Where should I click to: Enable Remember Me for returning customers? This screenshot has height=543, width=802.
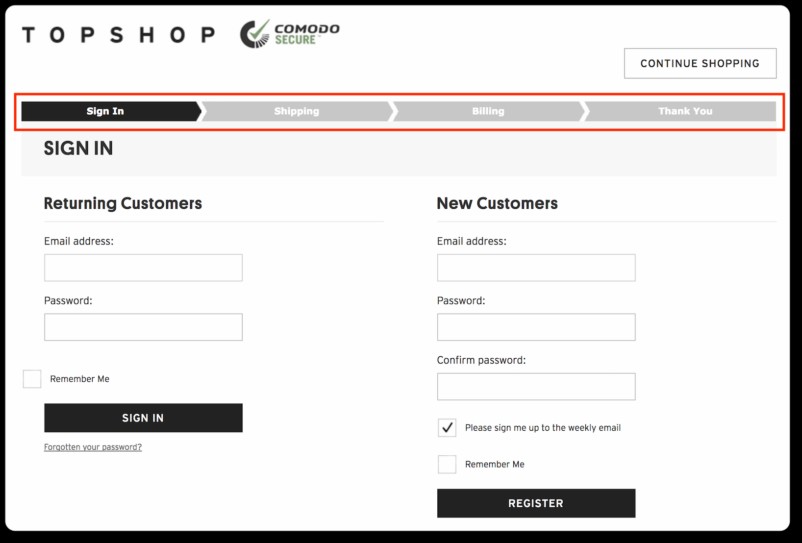point(33,379)
